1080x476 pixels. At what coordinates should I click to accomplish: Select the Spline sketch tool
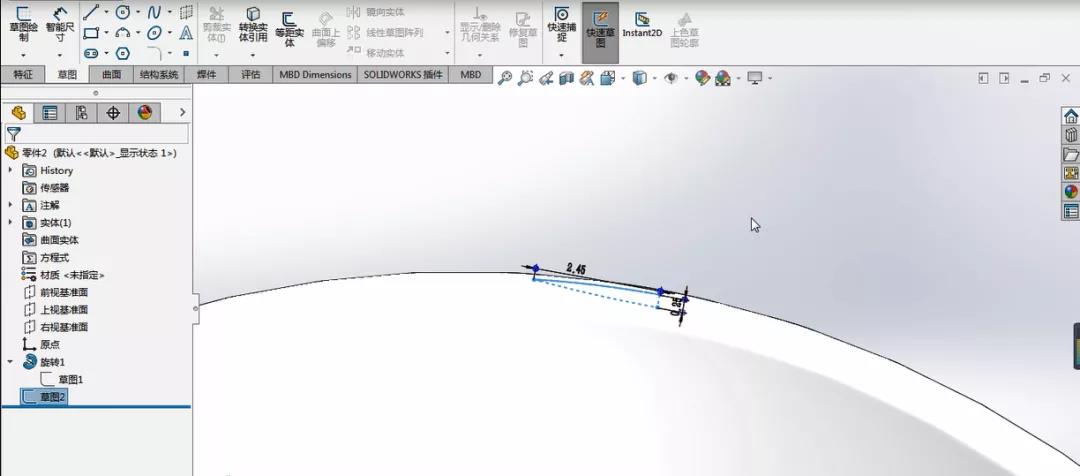pos(154,12)
